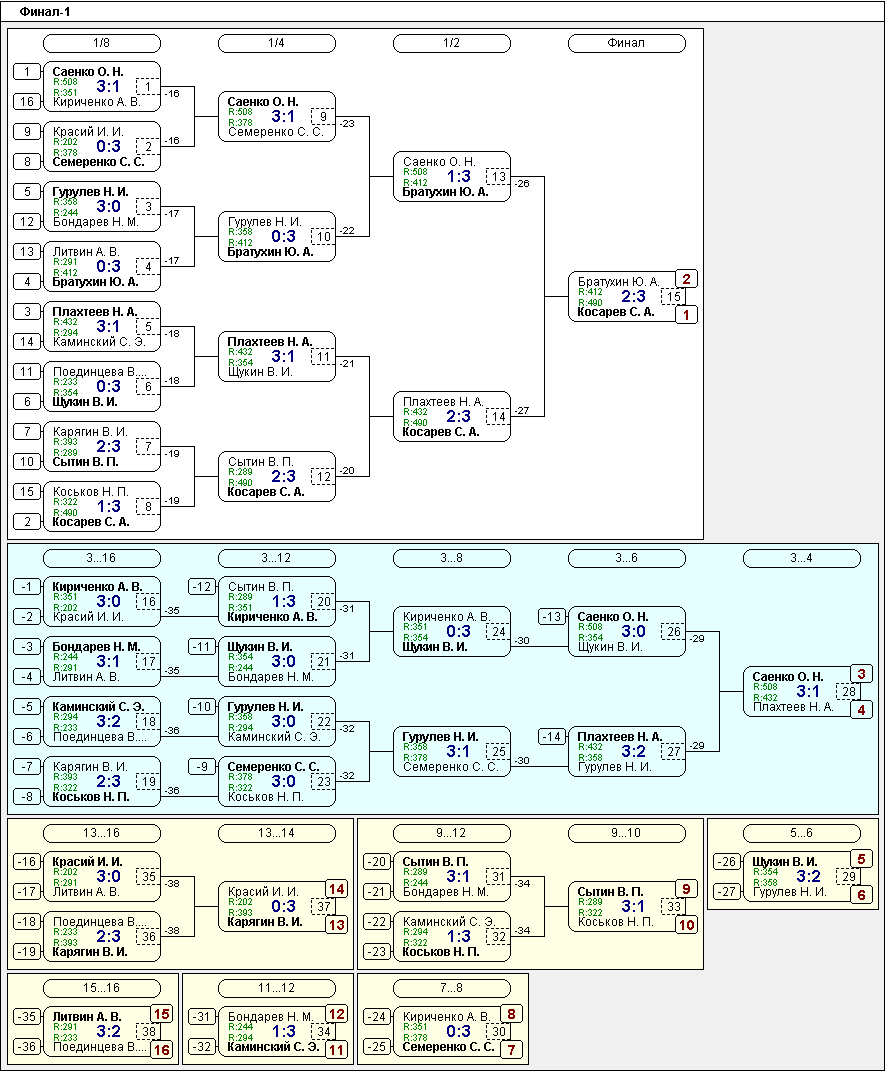Screen dimensions: 888x1073
Task: Select Щукин В. И. in the 5...6 match
Action: pyautogui.click(x=785, y=862)
